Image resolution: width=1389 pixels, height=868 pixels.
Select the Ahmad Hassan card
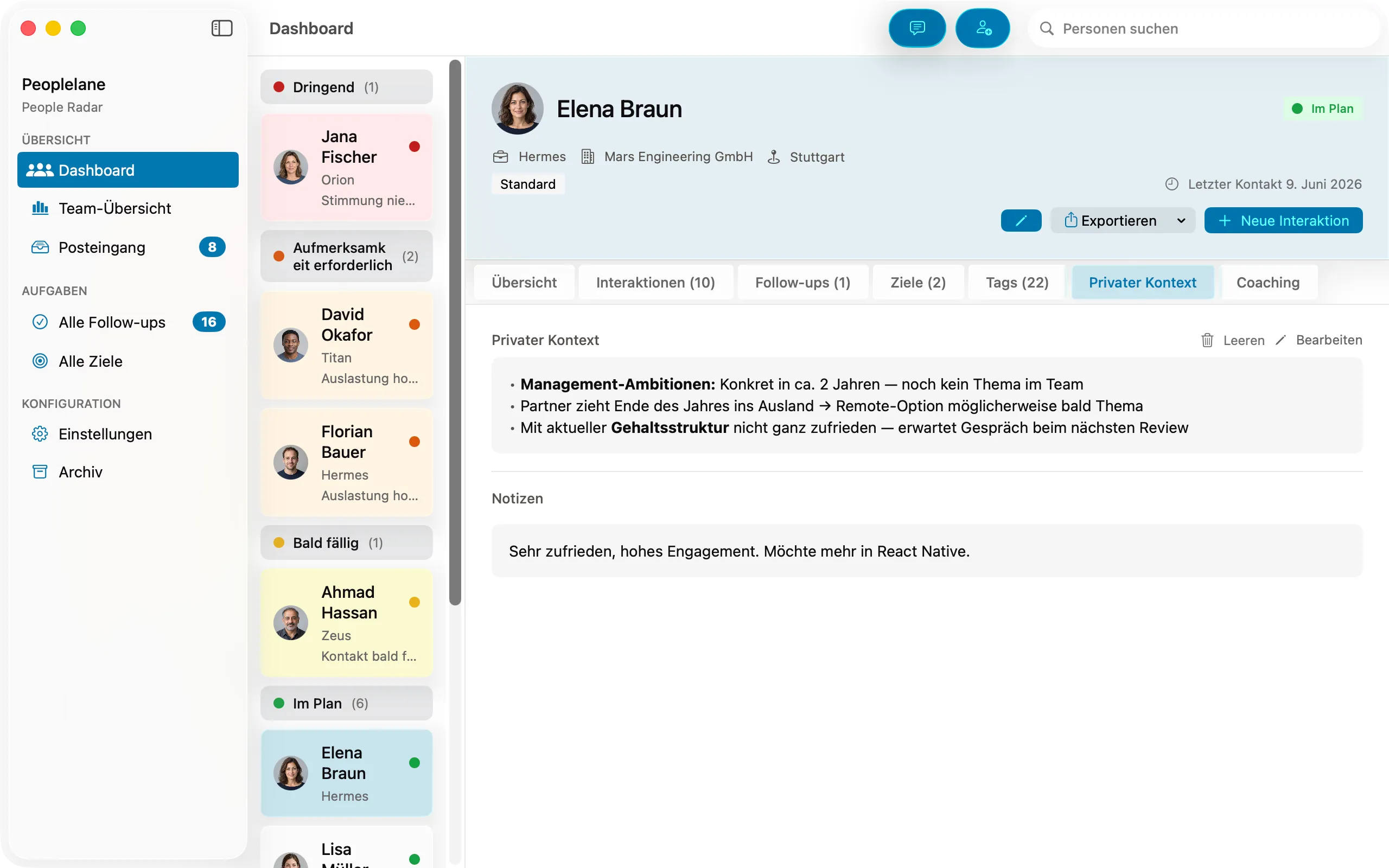point(346,623)
